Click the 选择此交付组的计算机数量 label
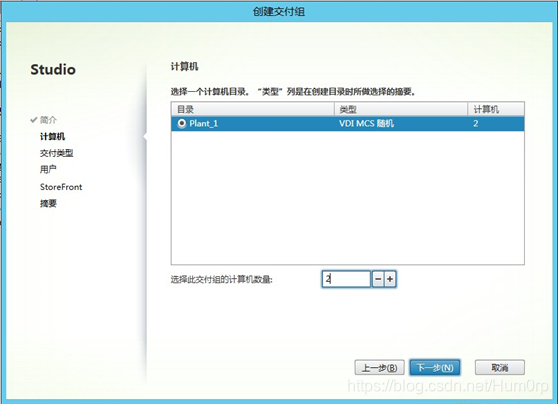 (221, 280)
